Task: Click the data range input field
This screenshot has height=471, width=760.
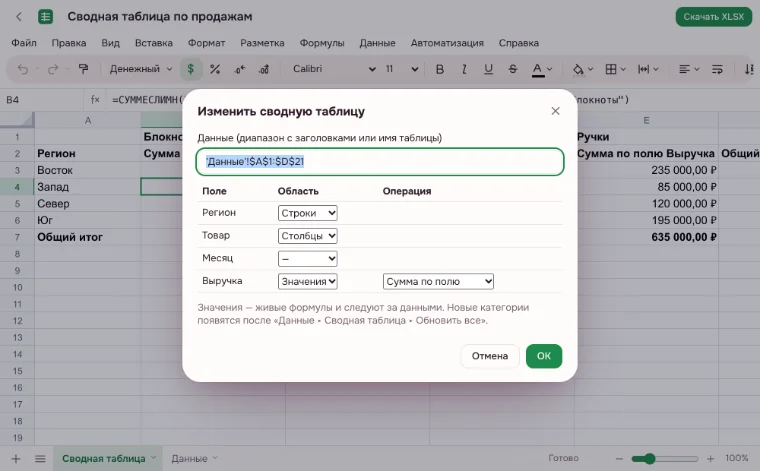Action: 380,161
